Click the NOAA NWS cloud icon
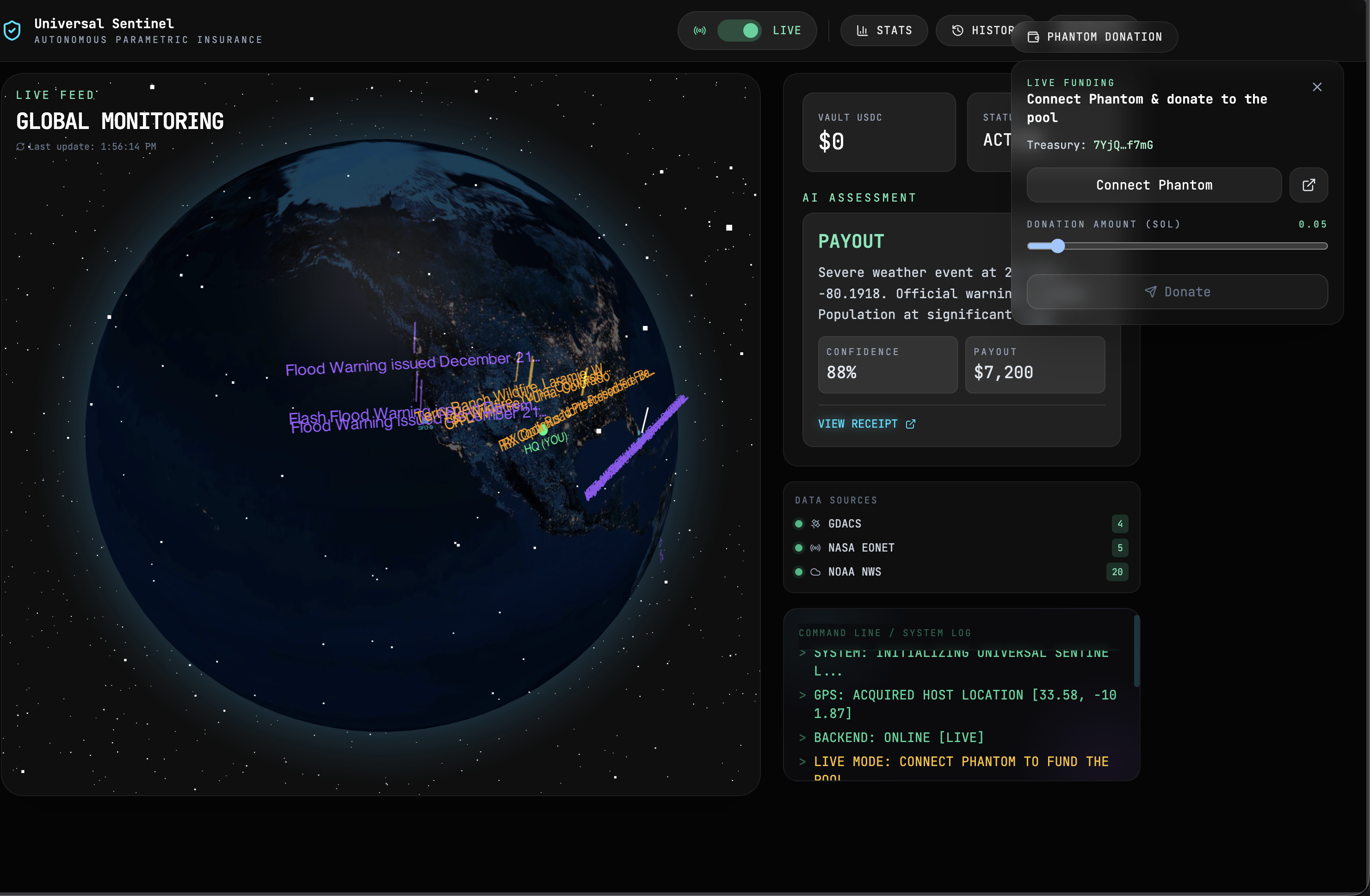The image size is (1370, 896). pyautogui.click(x=815, y=572)
